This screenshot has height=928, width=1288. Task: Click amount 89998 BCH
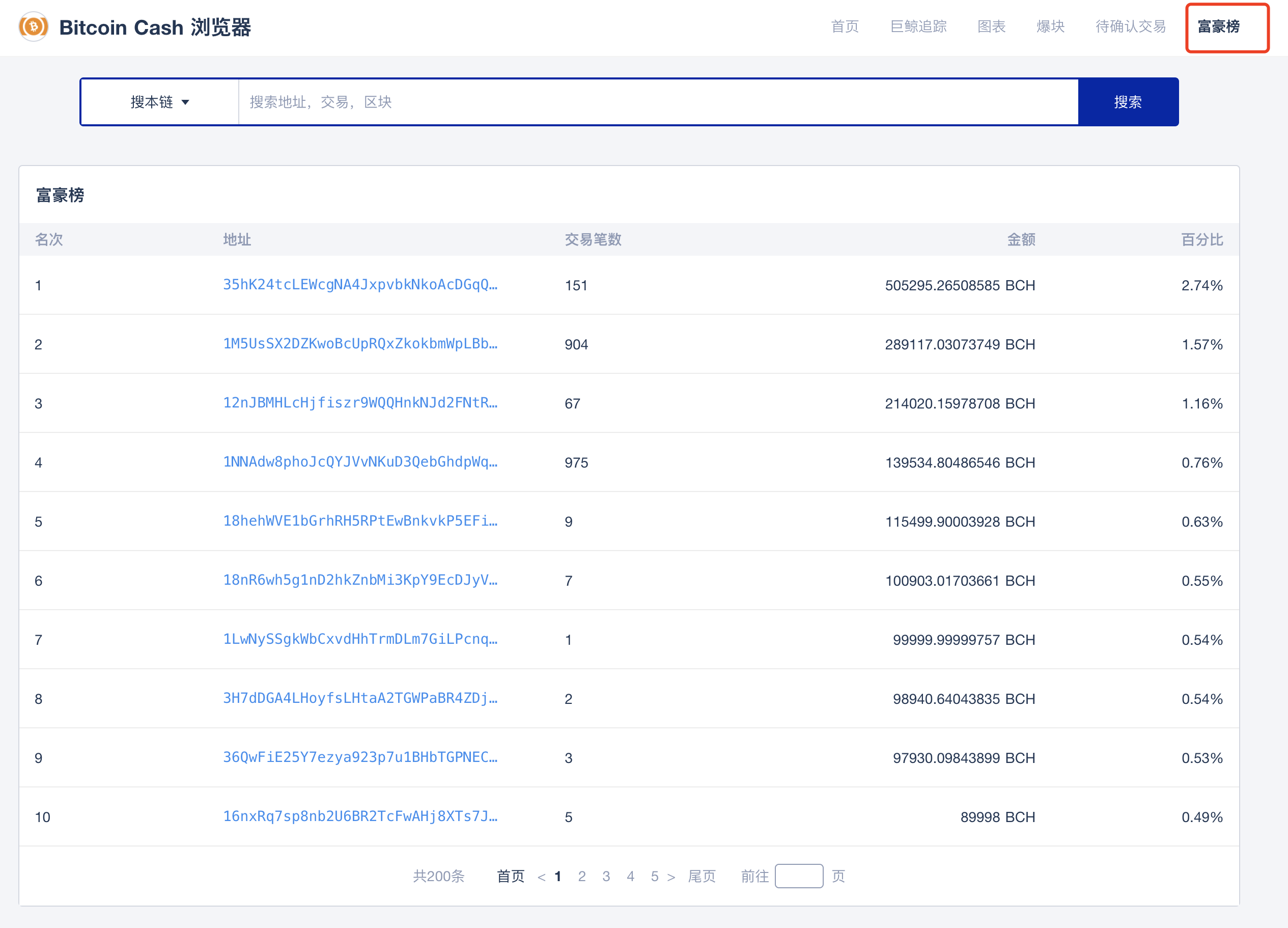pos(998,817)
